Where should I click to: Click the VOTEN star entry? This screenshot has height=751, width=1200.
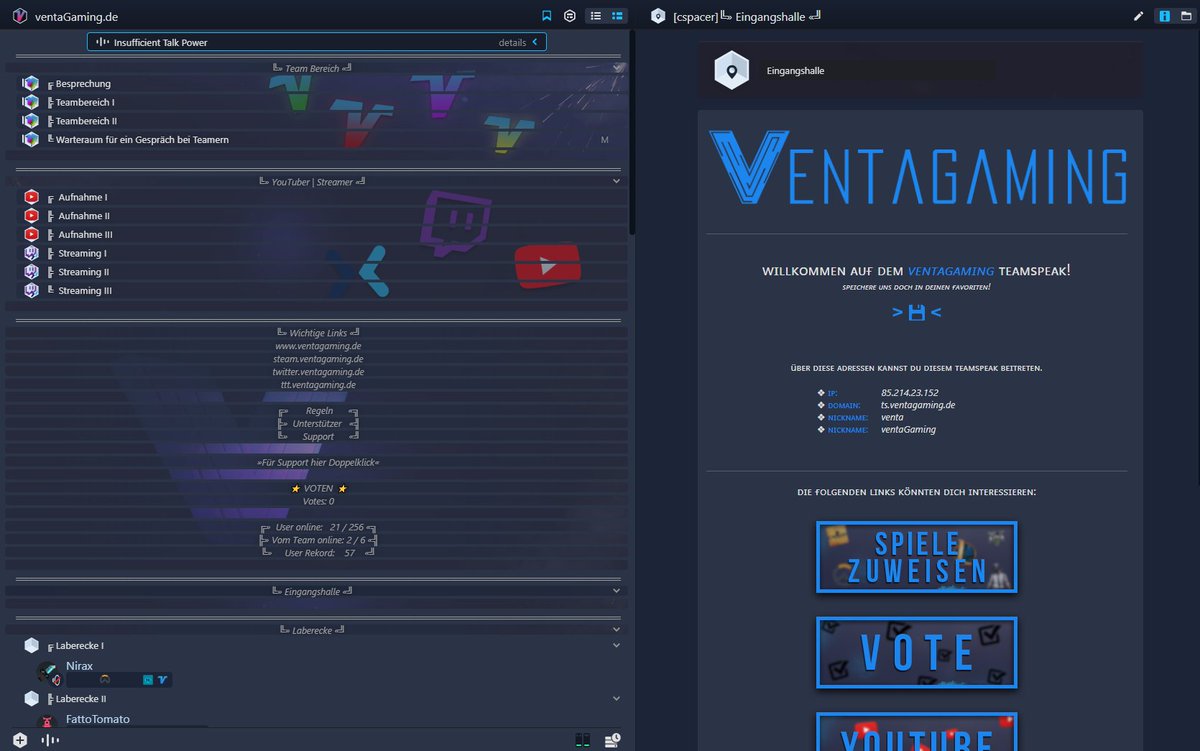[x=318, y=489]
